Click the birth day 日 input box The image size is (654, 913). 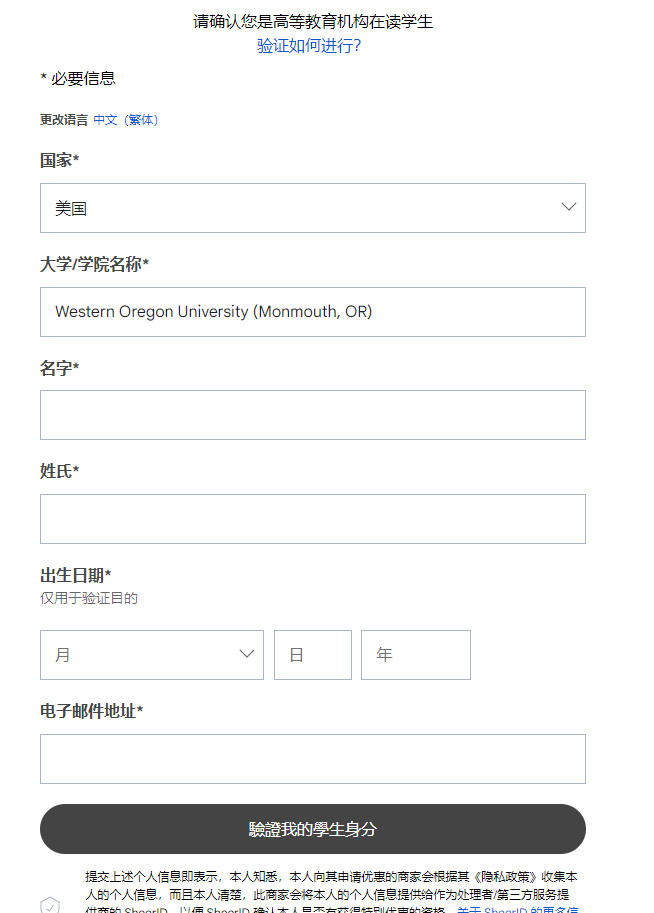[x=313, y=654]
